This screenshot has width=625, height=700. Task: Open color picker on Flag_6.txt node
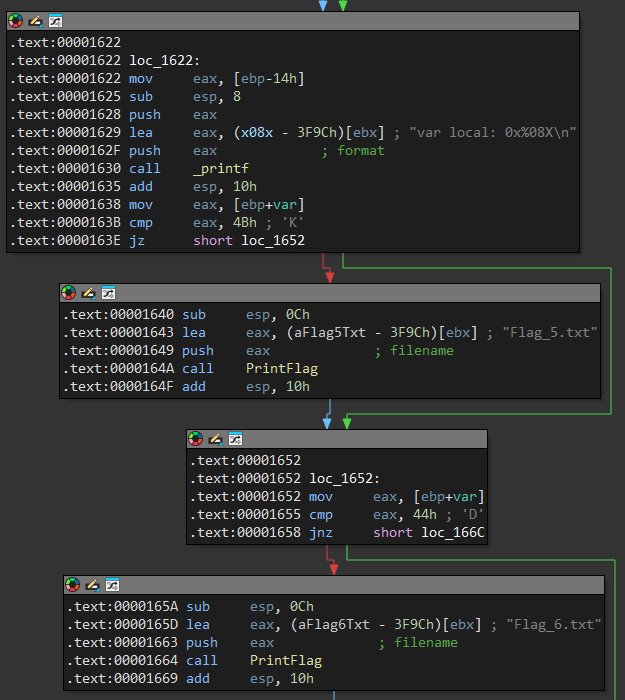pyautogui.click(x=73, y=585)
